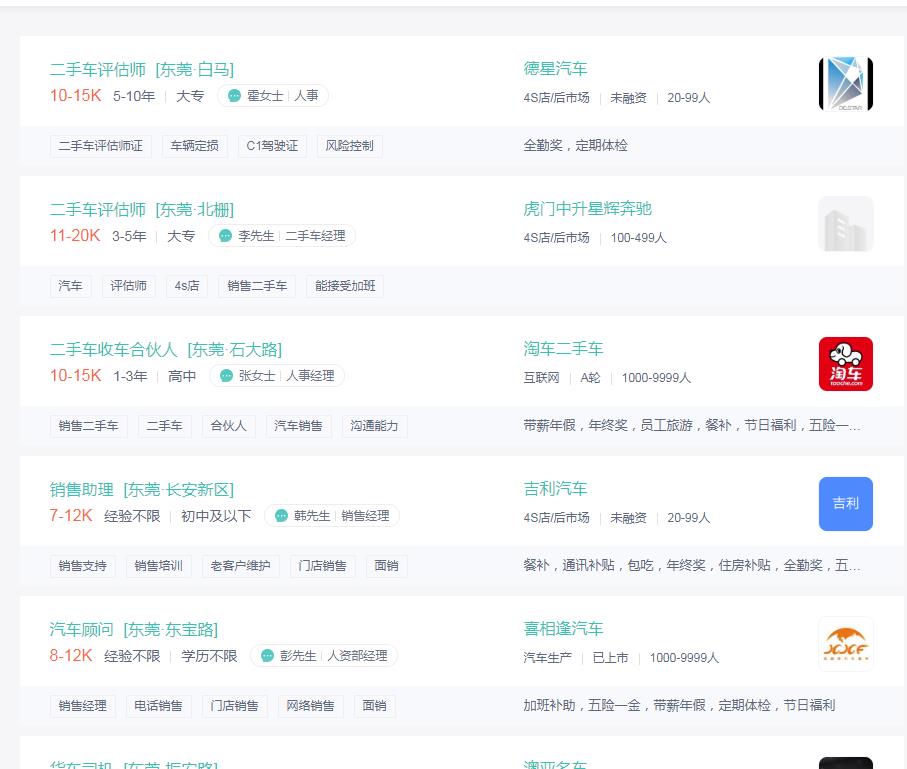This screenshot has width=907, height=769.
Task: Click the 10-15K salary of 二手车收车合伙人
Action: 76,376
